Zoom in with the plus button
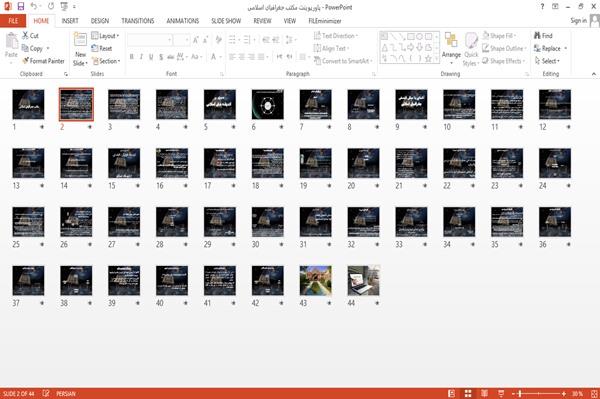Viewport: 600px width, 399px height. tap(564, 393)
